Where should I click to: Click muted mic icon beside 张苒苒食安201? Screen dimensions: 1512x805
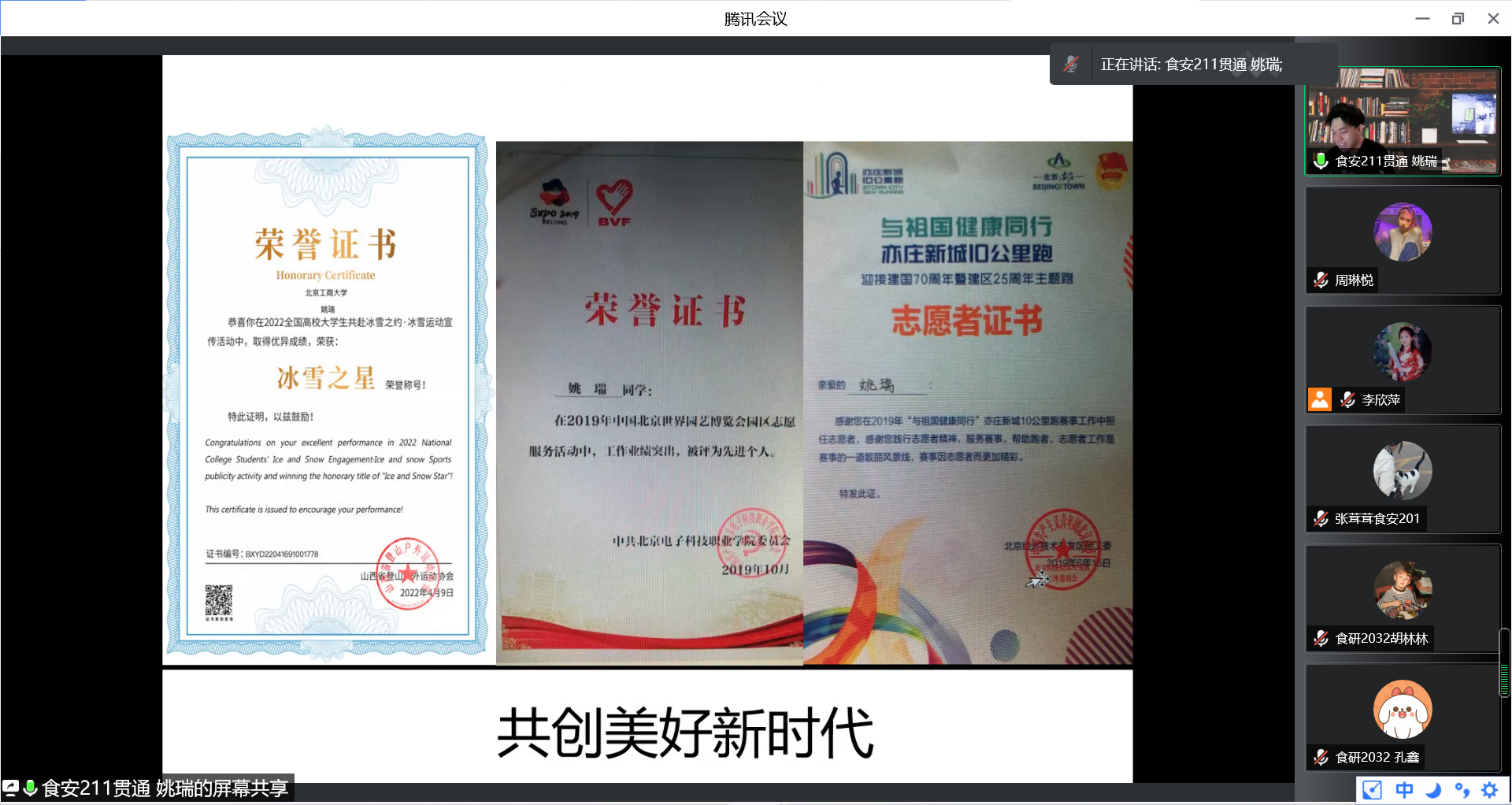1321,519
